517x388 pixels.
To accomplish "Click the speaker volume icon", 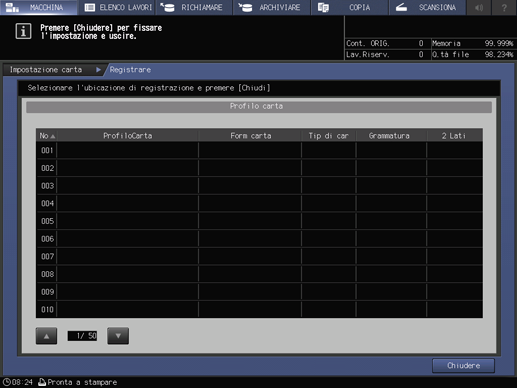I will coord(479,7).
